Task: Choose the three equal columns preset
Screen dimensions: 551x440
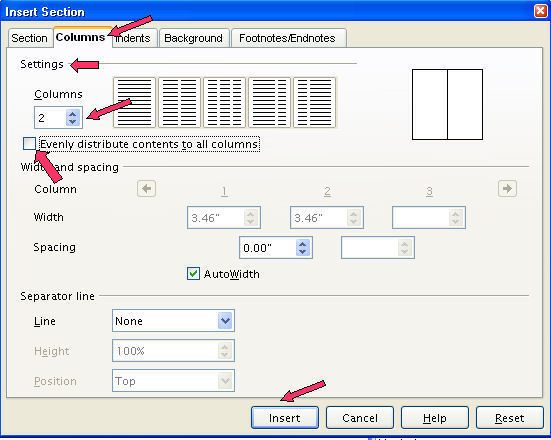Action: [x=224, y=102]
